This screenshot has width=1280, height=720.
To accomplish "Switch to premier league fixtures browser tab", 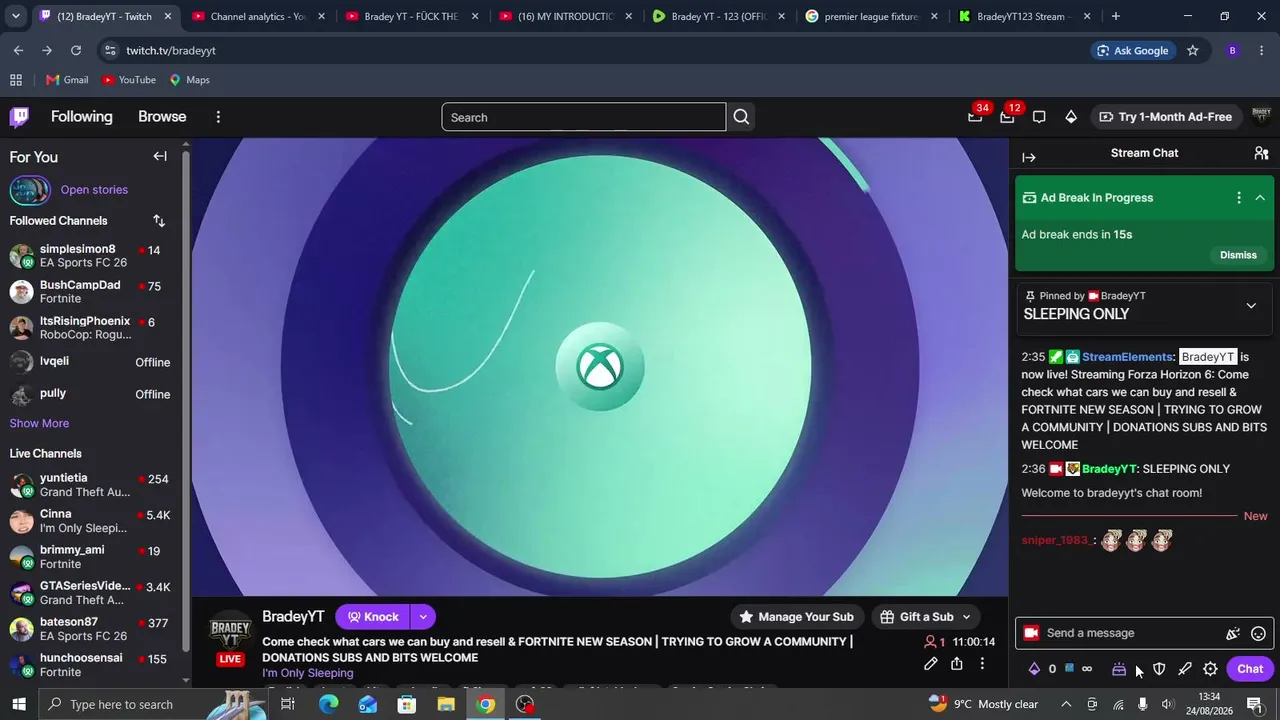I will click(x=870, y=16).
